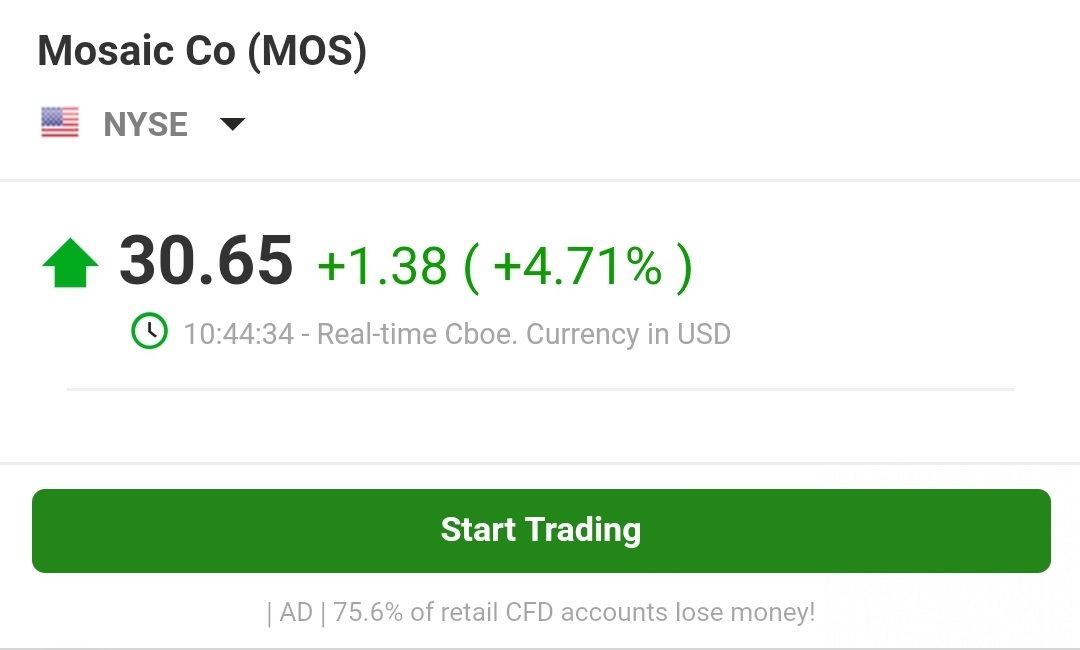The height and width of the screenshot is (650, 1080).
Task: Click the word USD in the quote info
Action: [x=703, y=333]
